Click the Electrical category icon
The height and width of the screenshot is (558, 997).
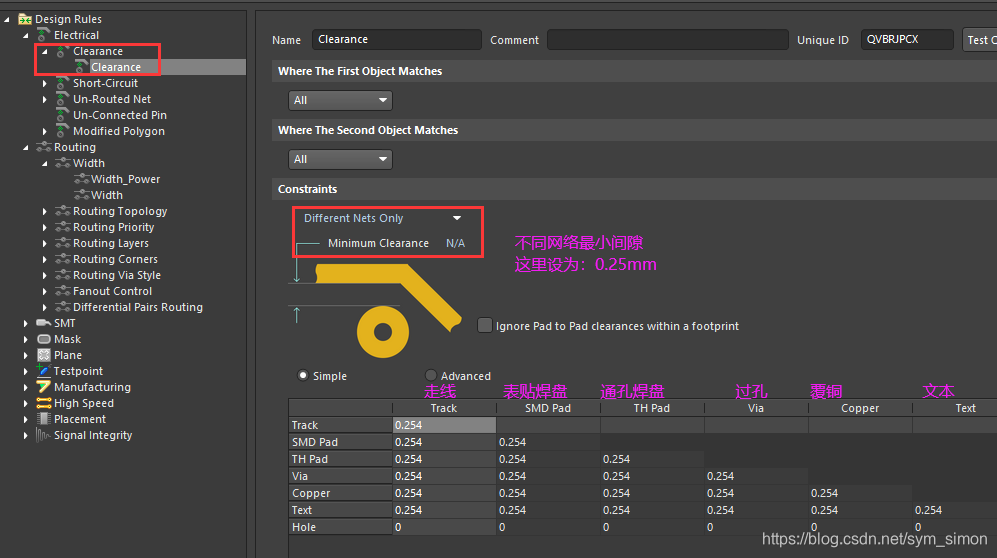pos(43,35)
